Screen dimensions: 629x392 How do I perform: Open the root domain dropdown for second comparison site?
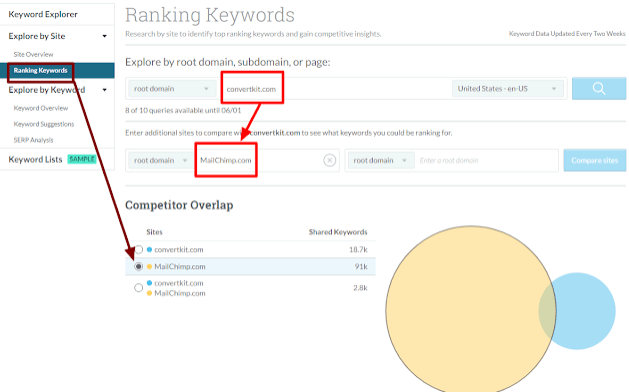pyautogui.click(x=380, y=160)
